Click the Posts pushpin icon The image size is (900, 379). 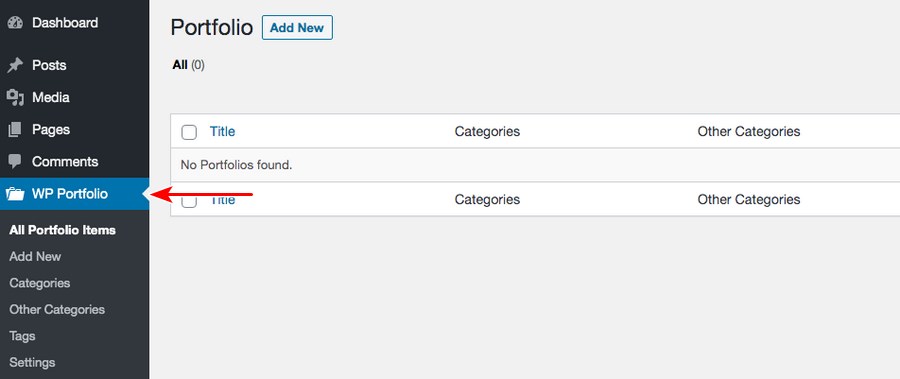pos(15,65)
